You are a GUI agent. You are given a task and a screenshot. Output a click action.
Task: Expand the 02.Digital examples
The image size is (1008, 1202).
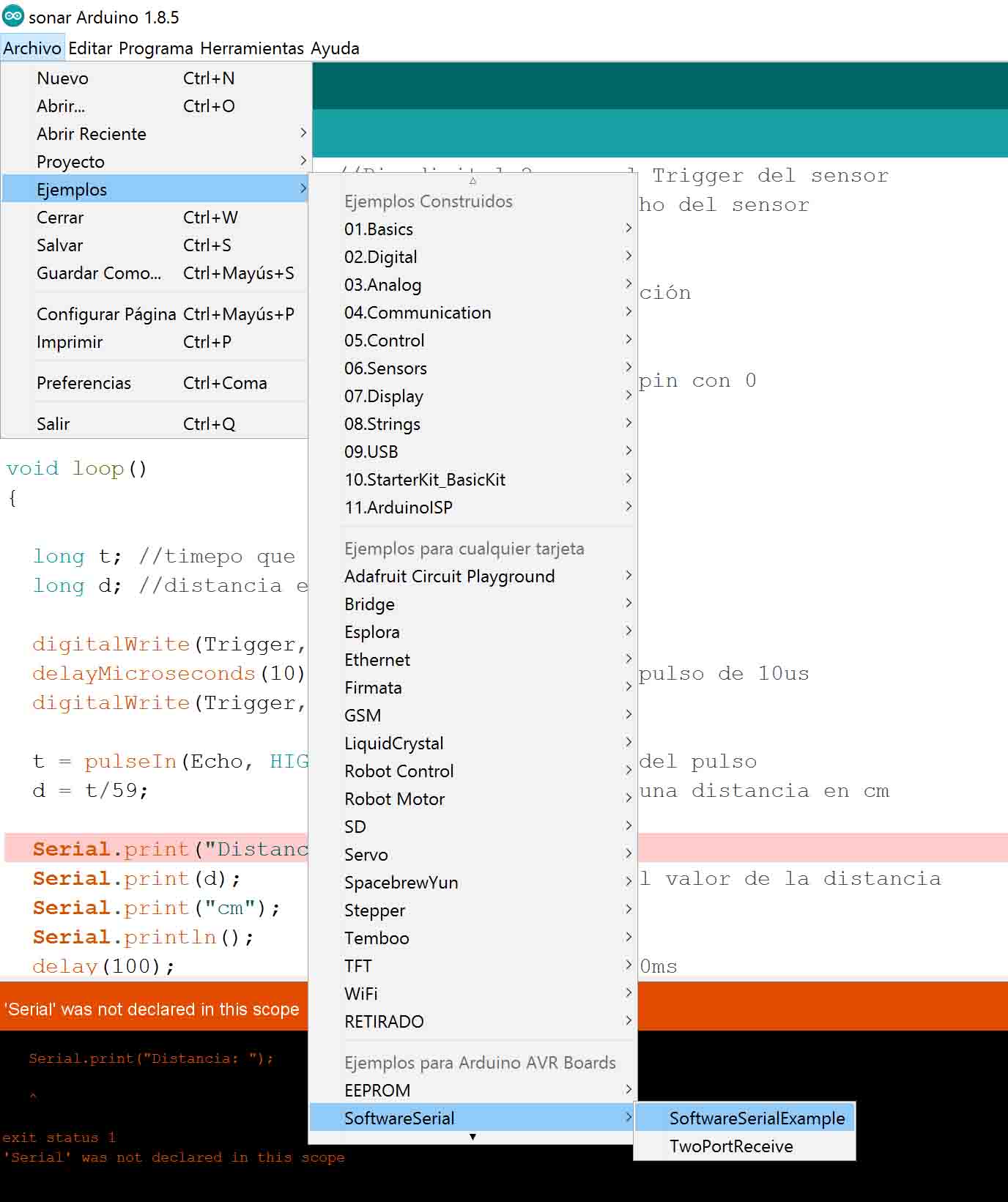point(472,257)
